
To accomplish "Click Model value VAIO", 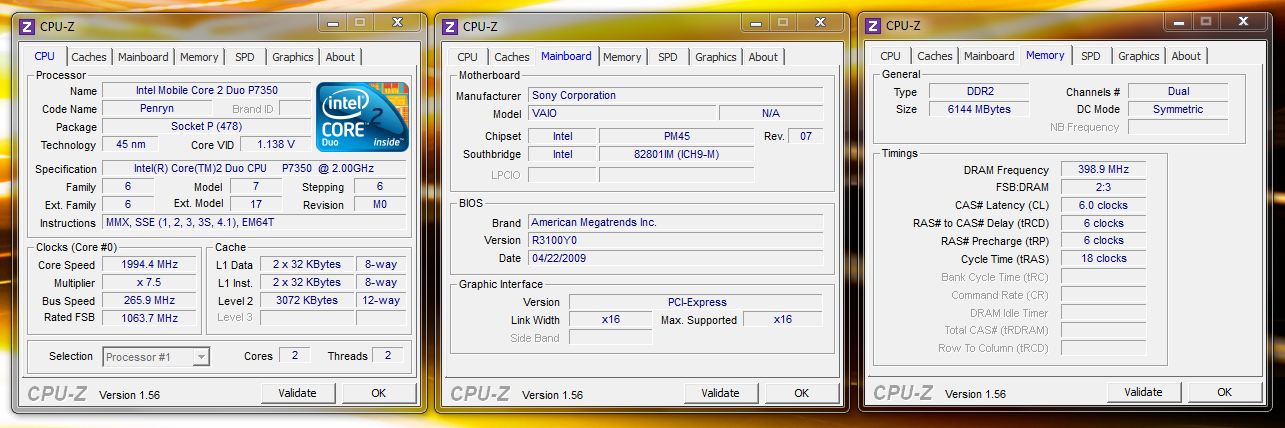I will pyautogui.click(x=621, y=113).
